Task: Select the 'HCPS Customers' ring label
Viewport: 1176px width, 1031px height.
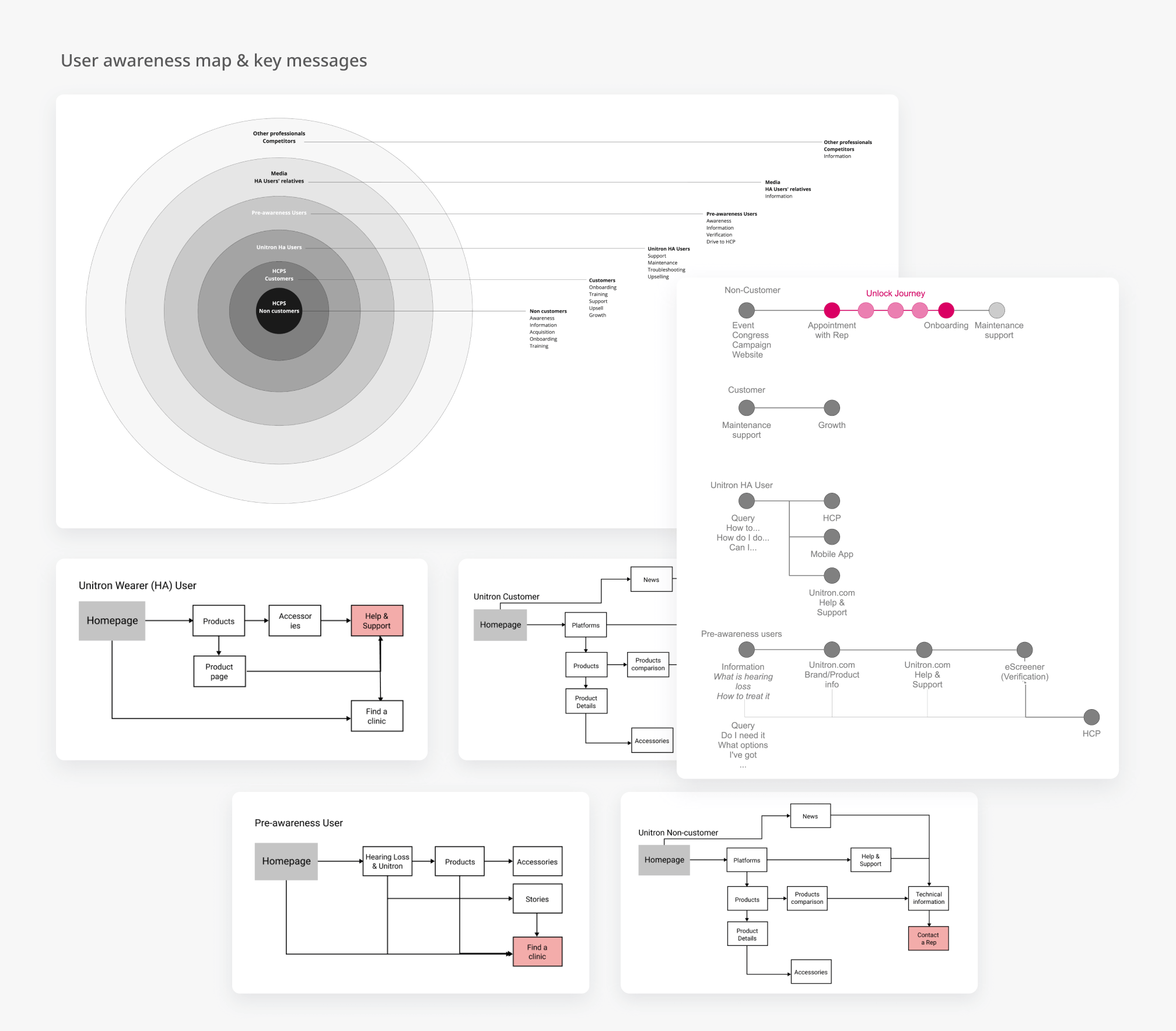Action: [279, 275]
